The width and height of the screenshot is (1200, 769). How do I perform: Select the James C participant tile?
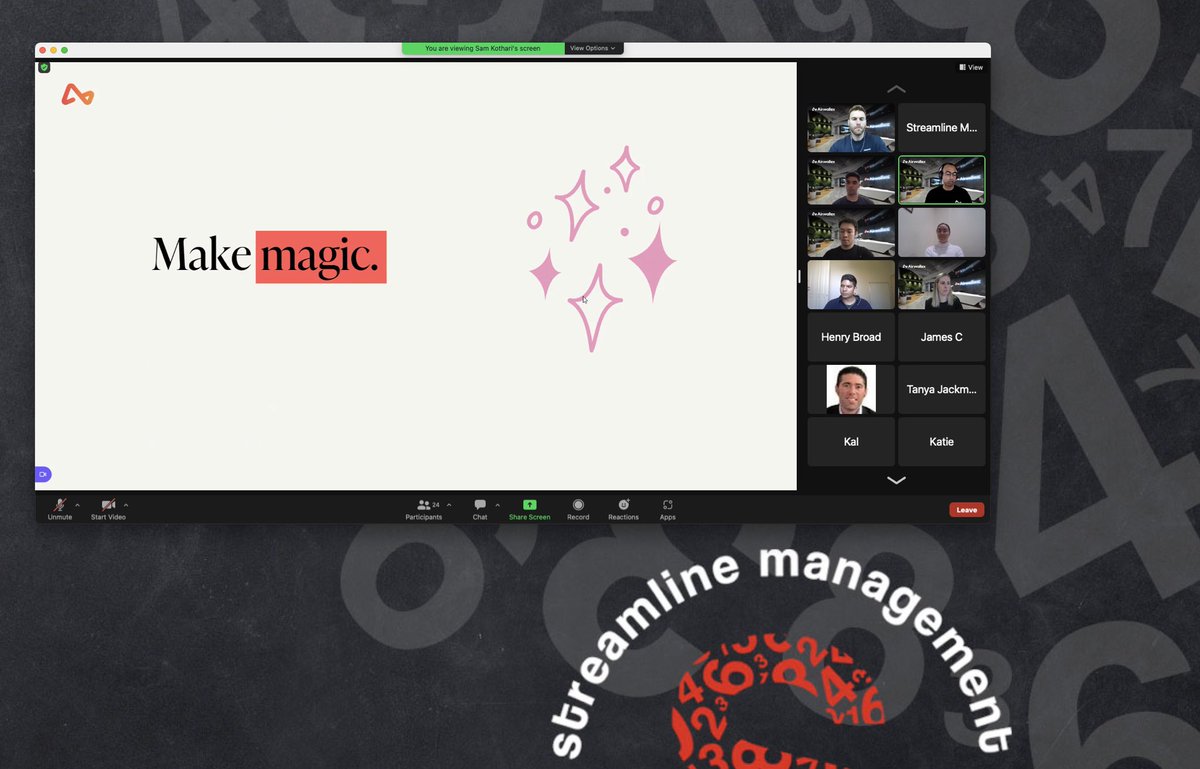[942, 337]
